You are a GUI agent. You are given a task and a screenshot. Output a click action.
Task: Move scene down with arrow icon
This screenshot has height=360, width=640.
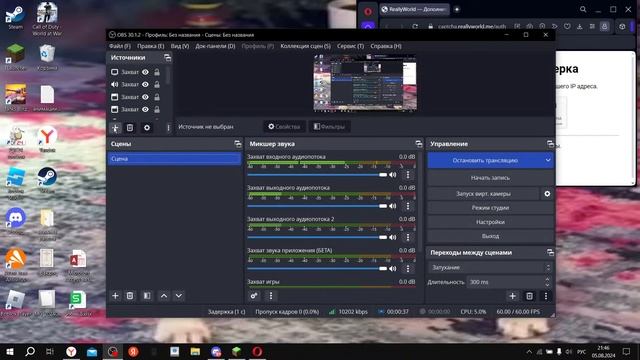point(179,296)
